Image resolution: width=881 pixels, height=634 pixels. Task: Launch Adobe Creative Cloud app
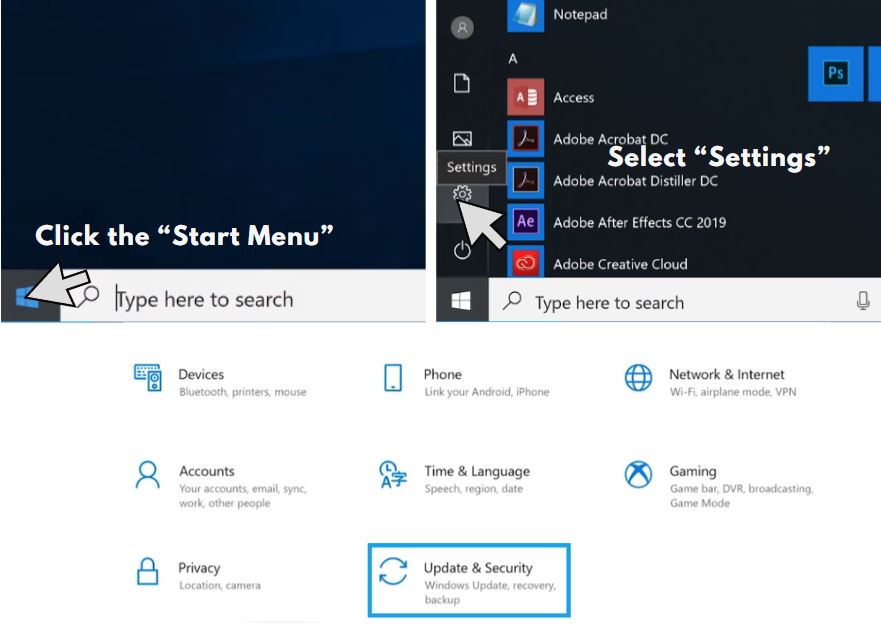pos(597,263)
